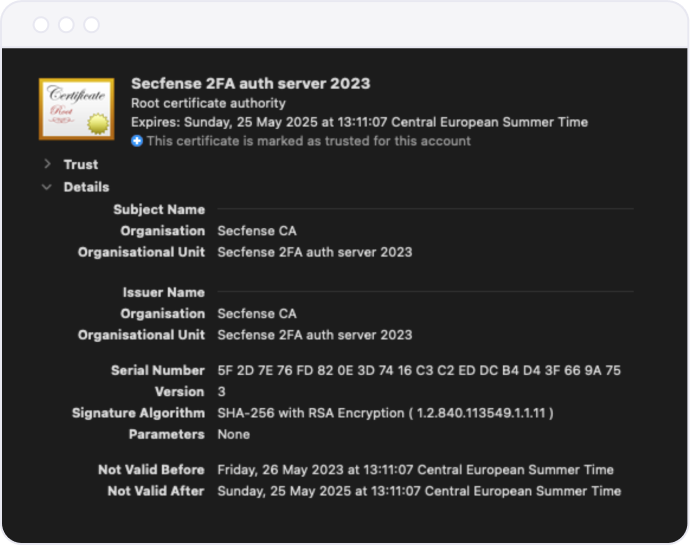The height and width of the screenshot is (545, 690).
Task: Click the certificate marked as trusted message
Action: (308, 141)
